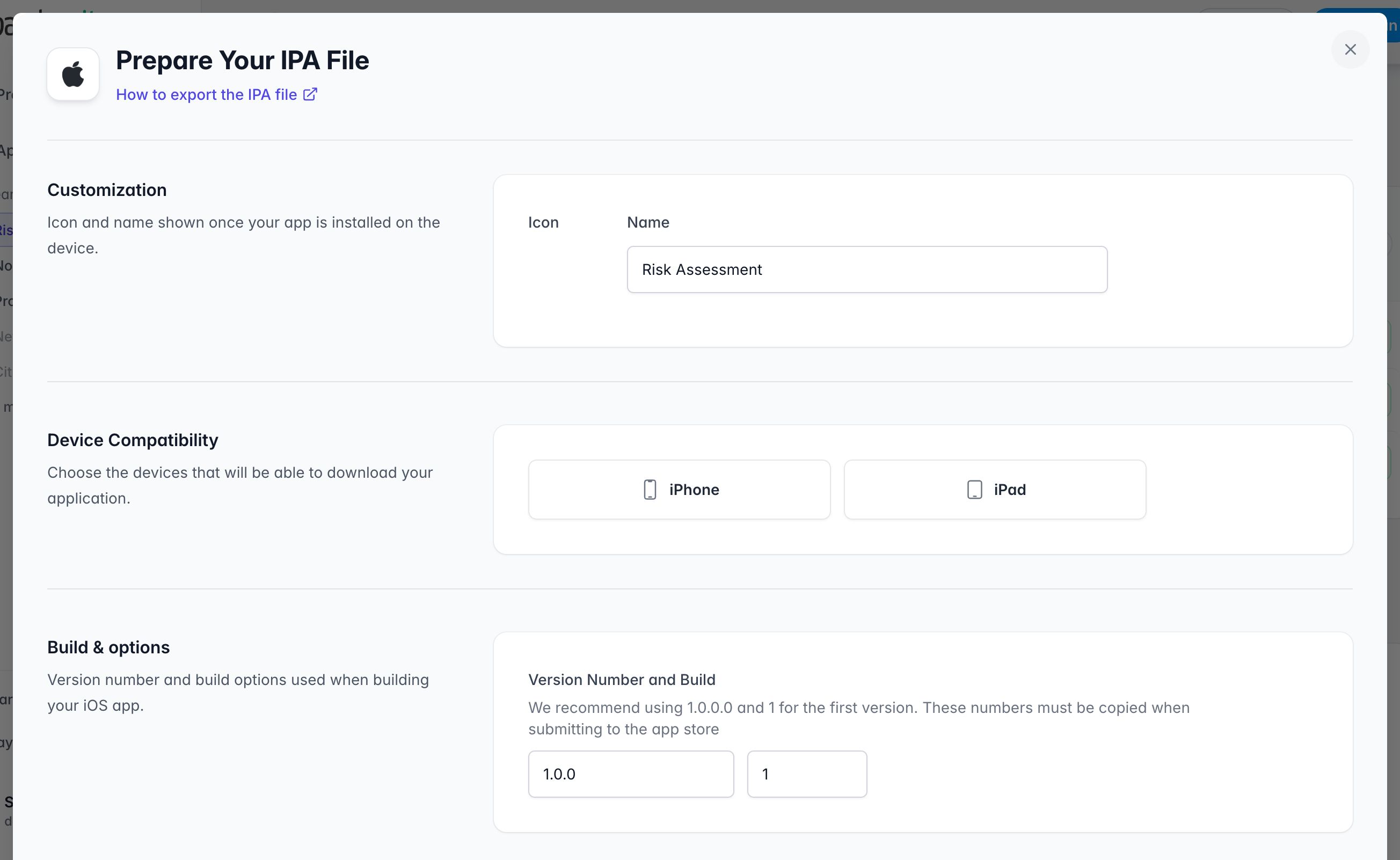Click the external link icon beside IPA file
This screenshot has width=1400, height=860.
point(310,94)
